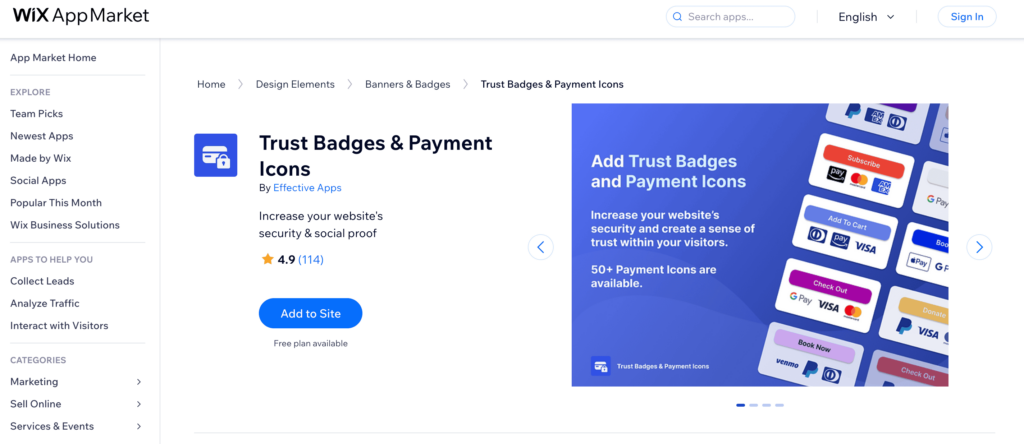Select the fourth carousel dot

(779, 405)
